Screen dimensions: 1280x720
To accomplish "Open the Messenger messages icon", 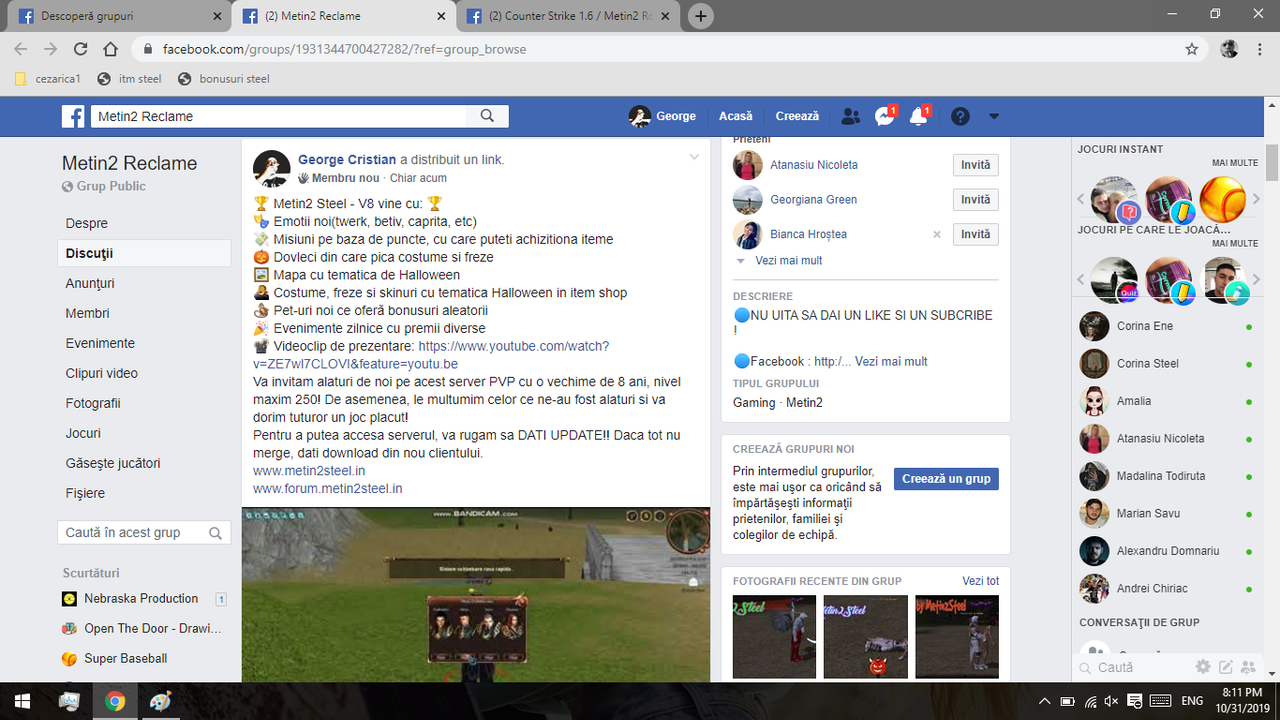I will point(884,116).
